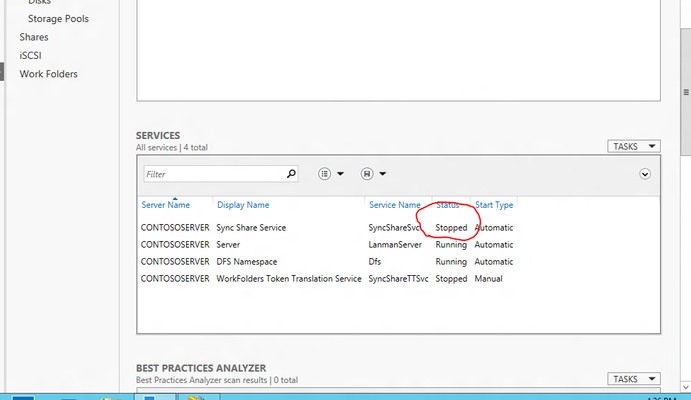The width and height of the screenshot is (691, 400).
Task: Click Running status of LanmanServer
Action: click(x=451, y=244)
